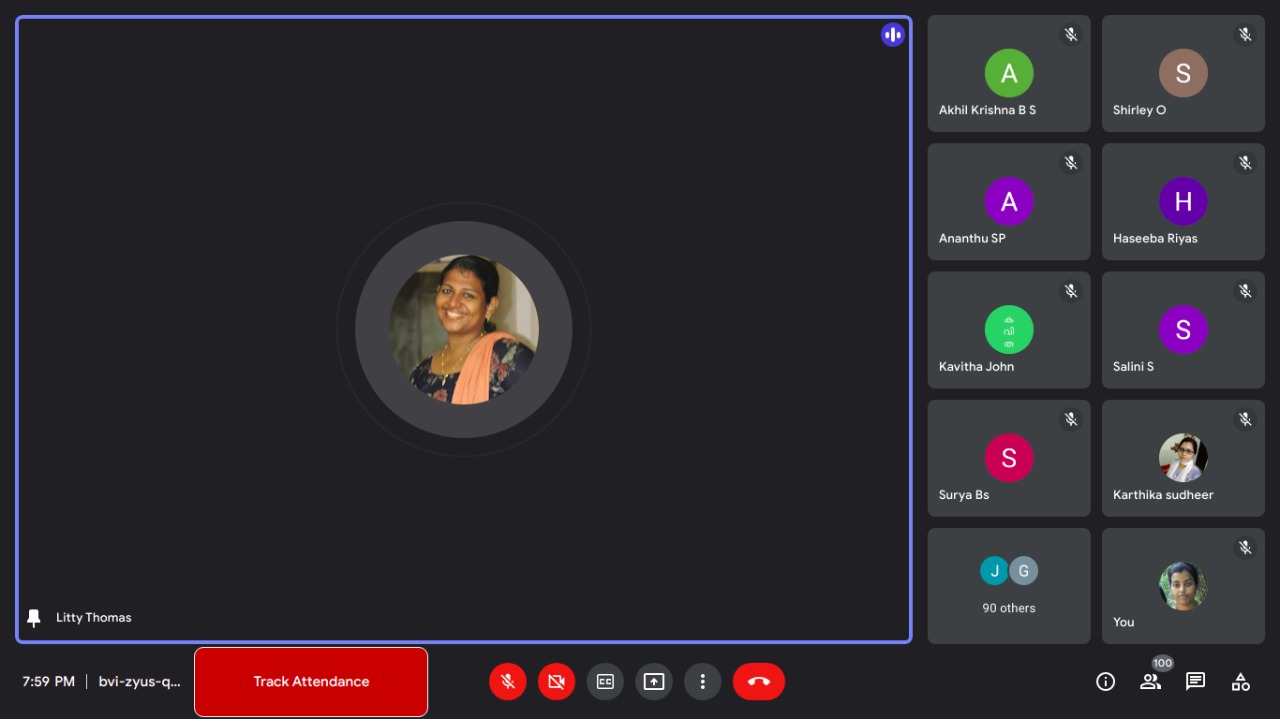The image size is (1280, 719).
Task: Toggle closed captions
Action: pyautogui.click(x=605, y=682)
